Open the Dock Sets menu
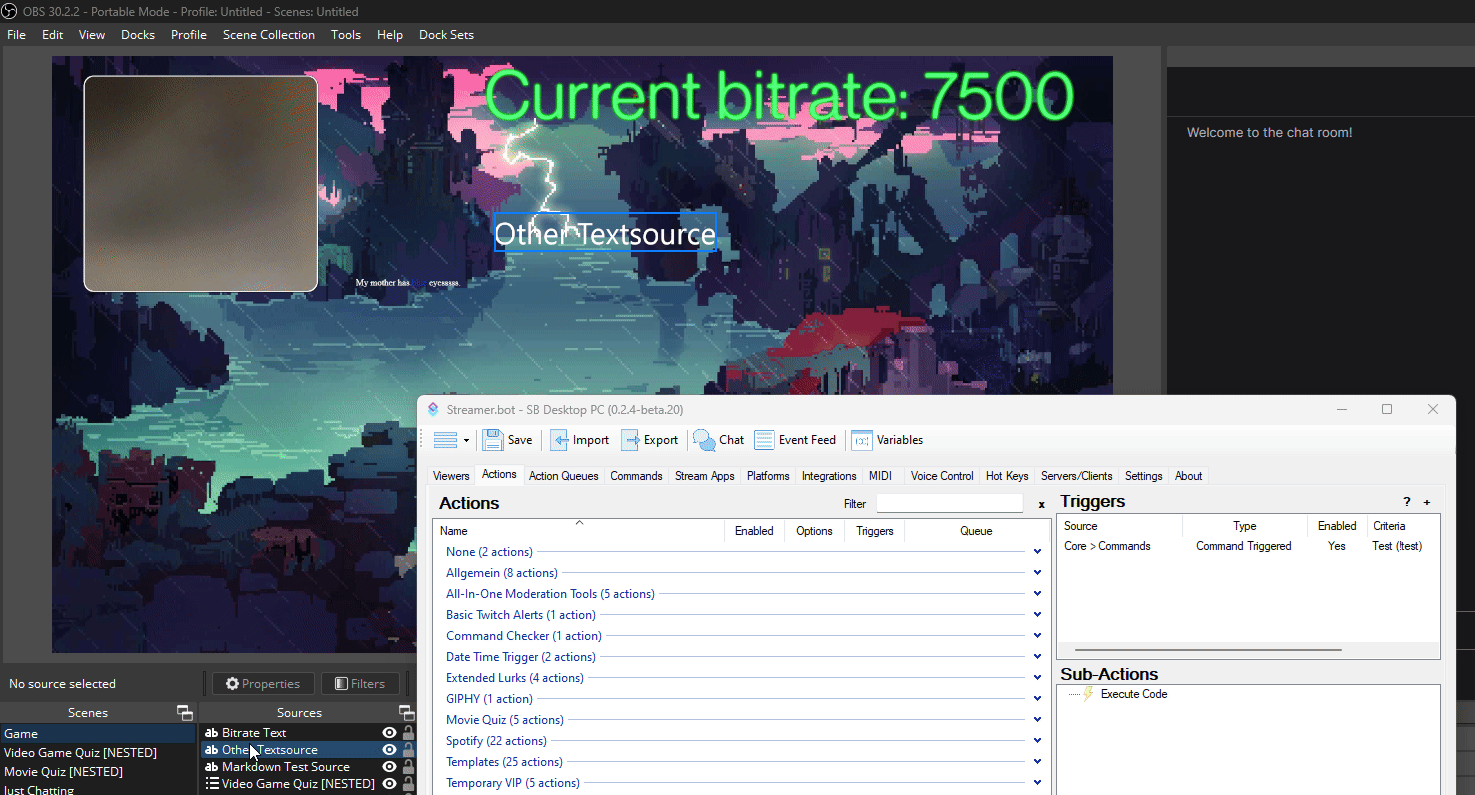This screenshot has width=1475, height=795. tap(446, 35)
